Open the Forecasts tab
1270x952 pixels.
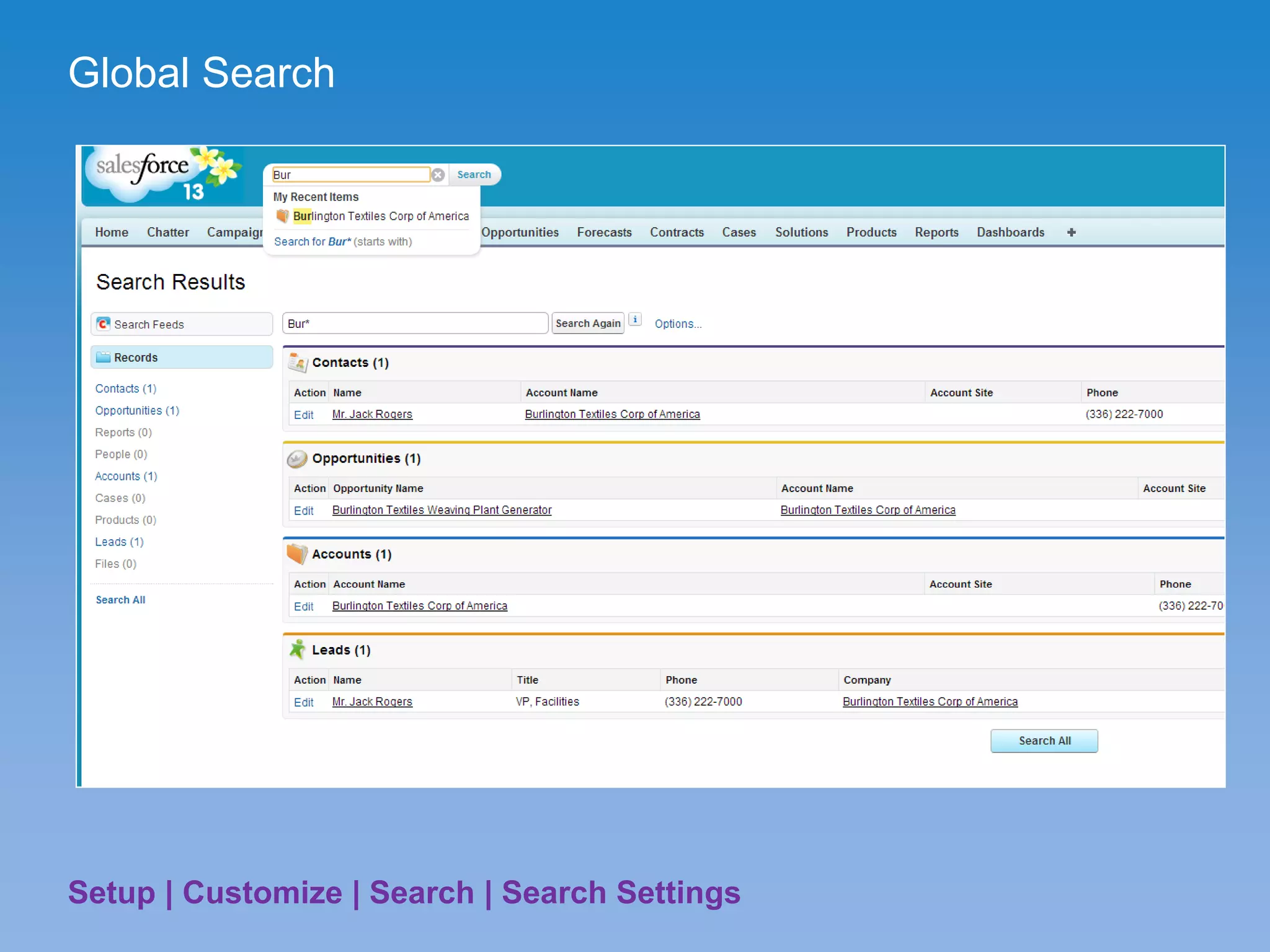[605, 232]
